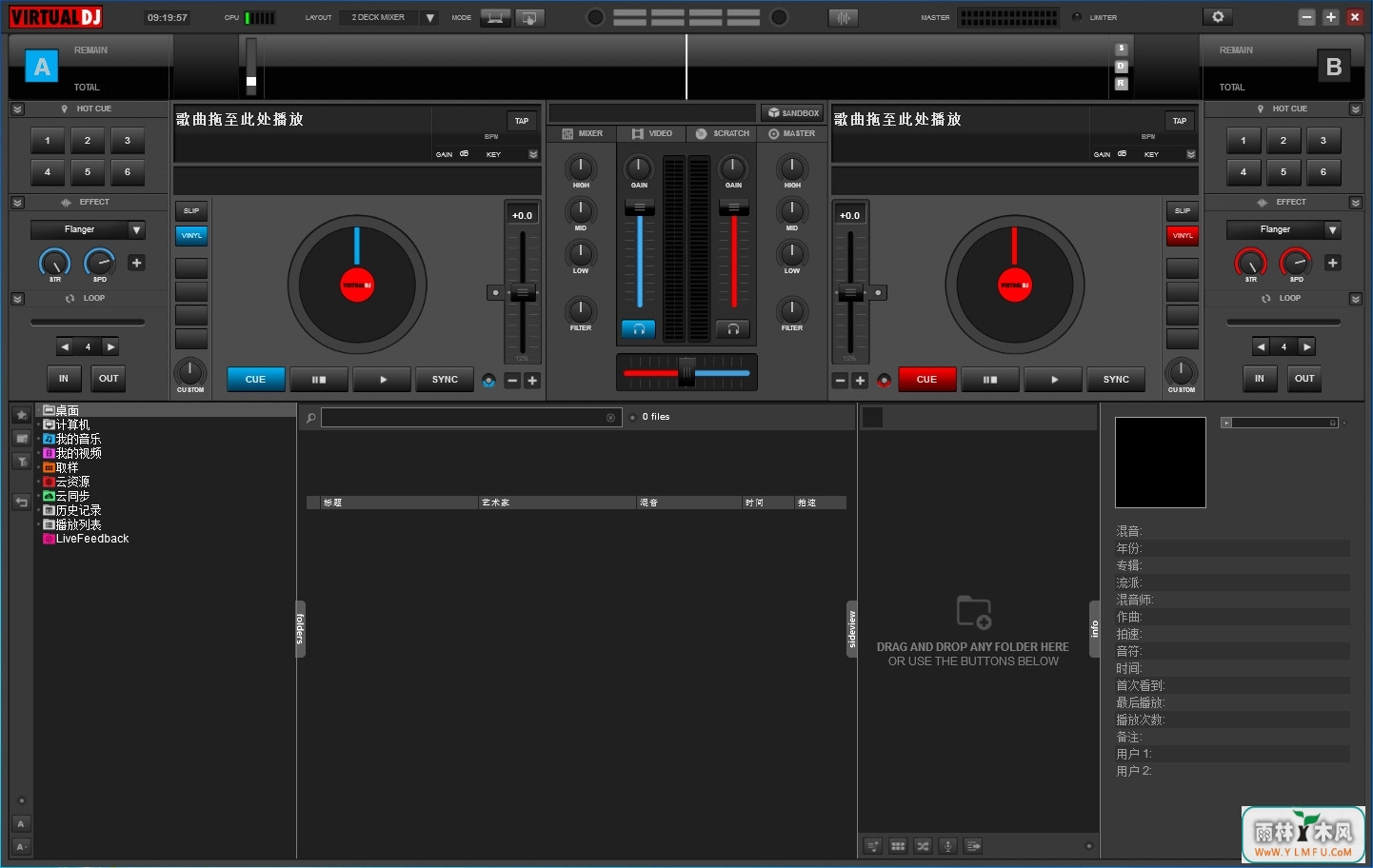The width and height of the screenshot is (1373, 868).
Task: Collapse deck A EFFECT panel chevron
Action: (x=17, y=203)
